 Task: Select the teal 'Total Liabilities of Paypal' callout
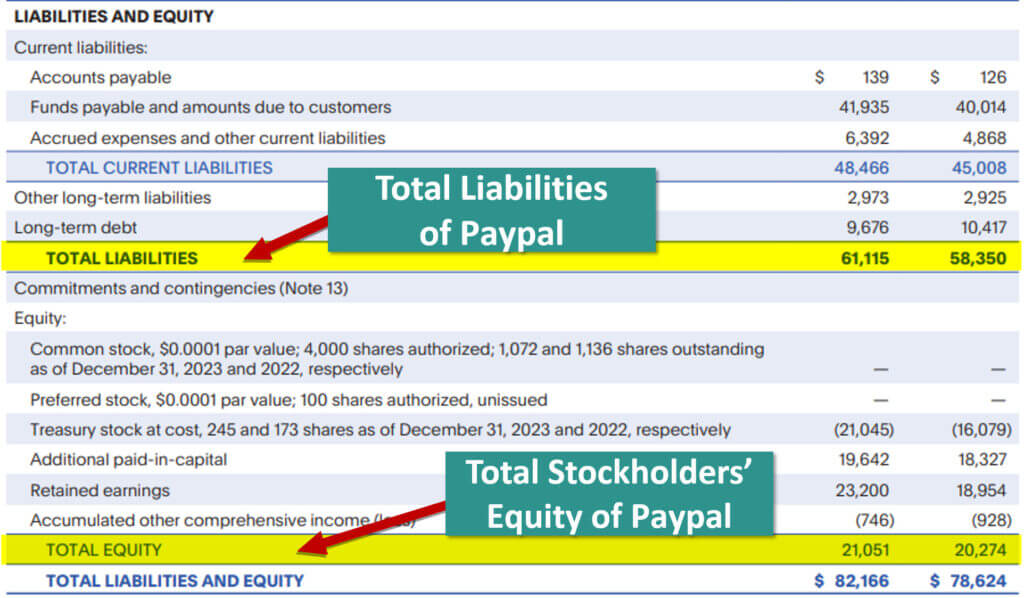[493, 208]
